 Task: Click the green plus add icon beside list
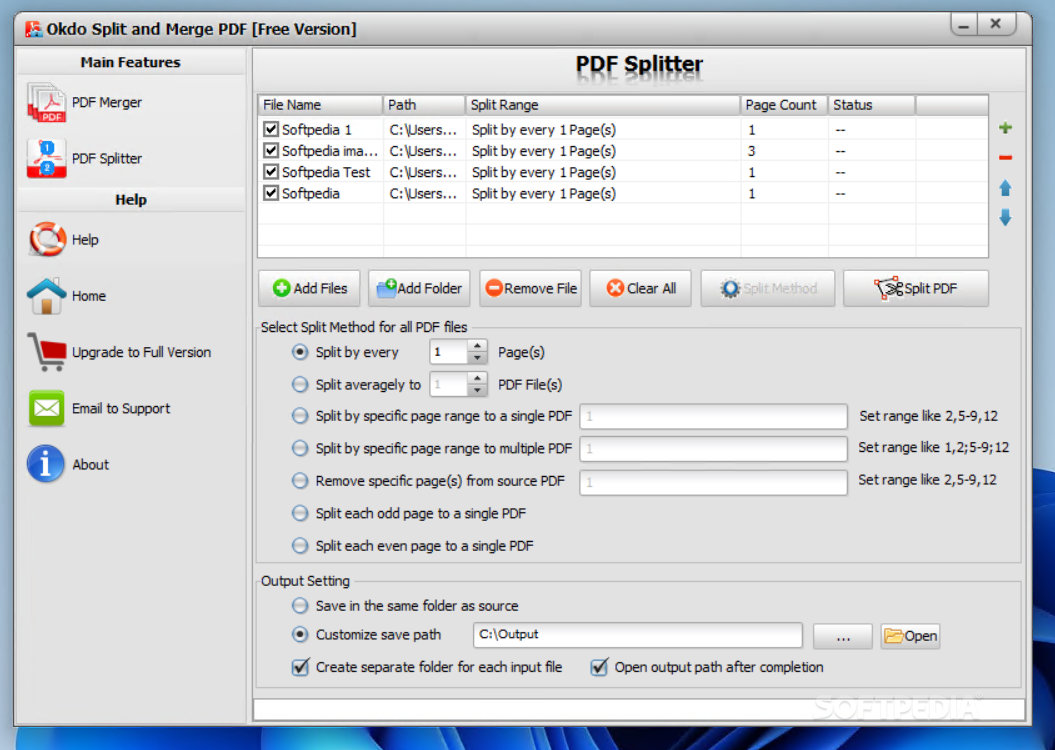click(1005, 128)
